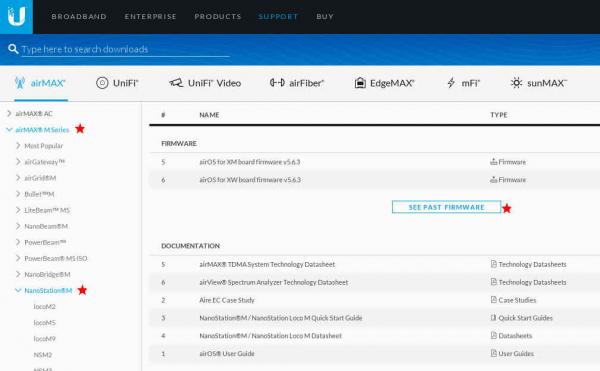Click the See Past Firmware button
Image resolution: width=600 pixels, height=371 pixels.
pos(446,207)
